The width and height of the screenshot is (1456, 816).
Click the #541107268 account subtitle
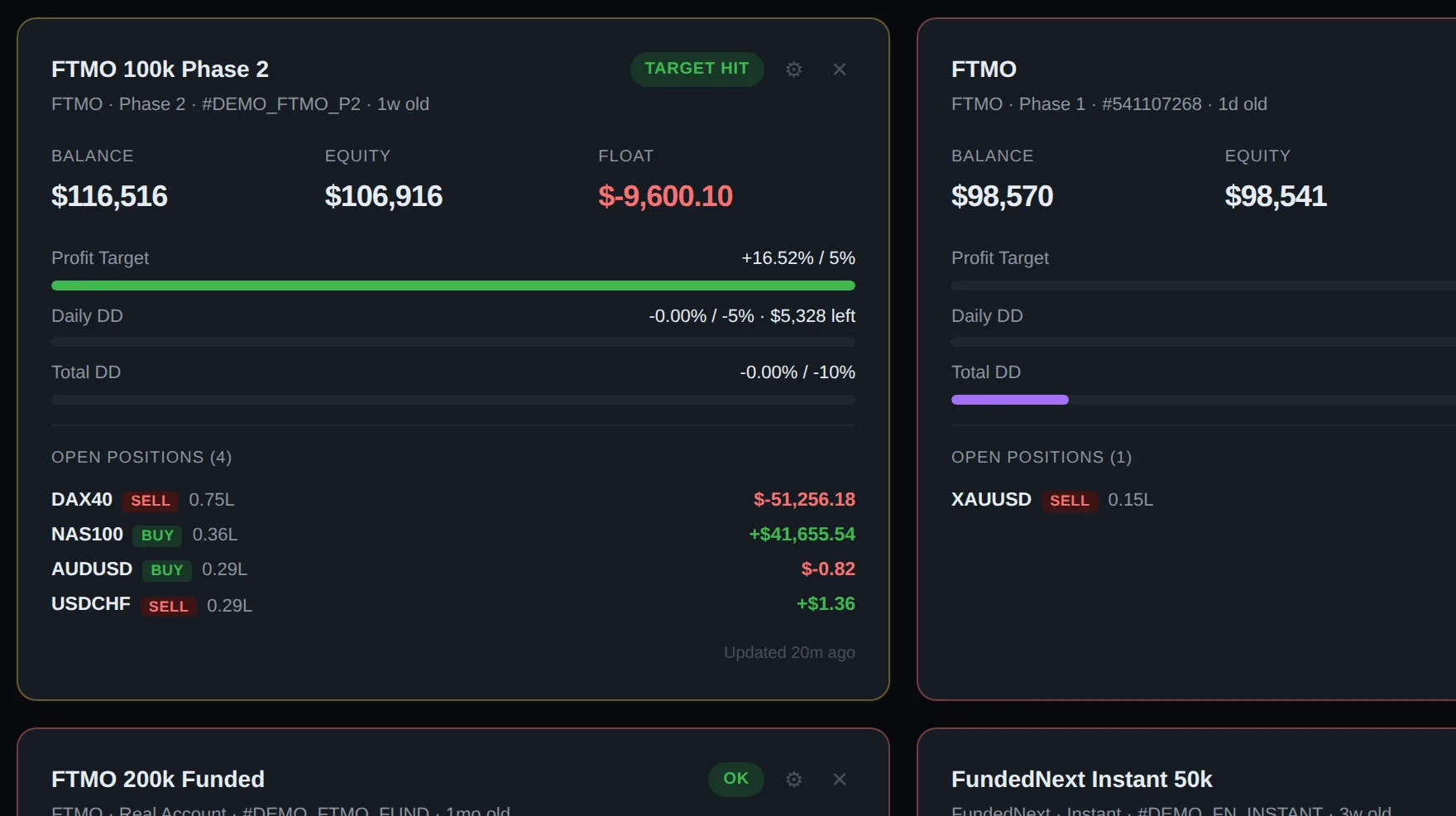point(1152,104)
